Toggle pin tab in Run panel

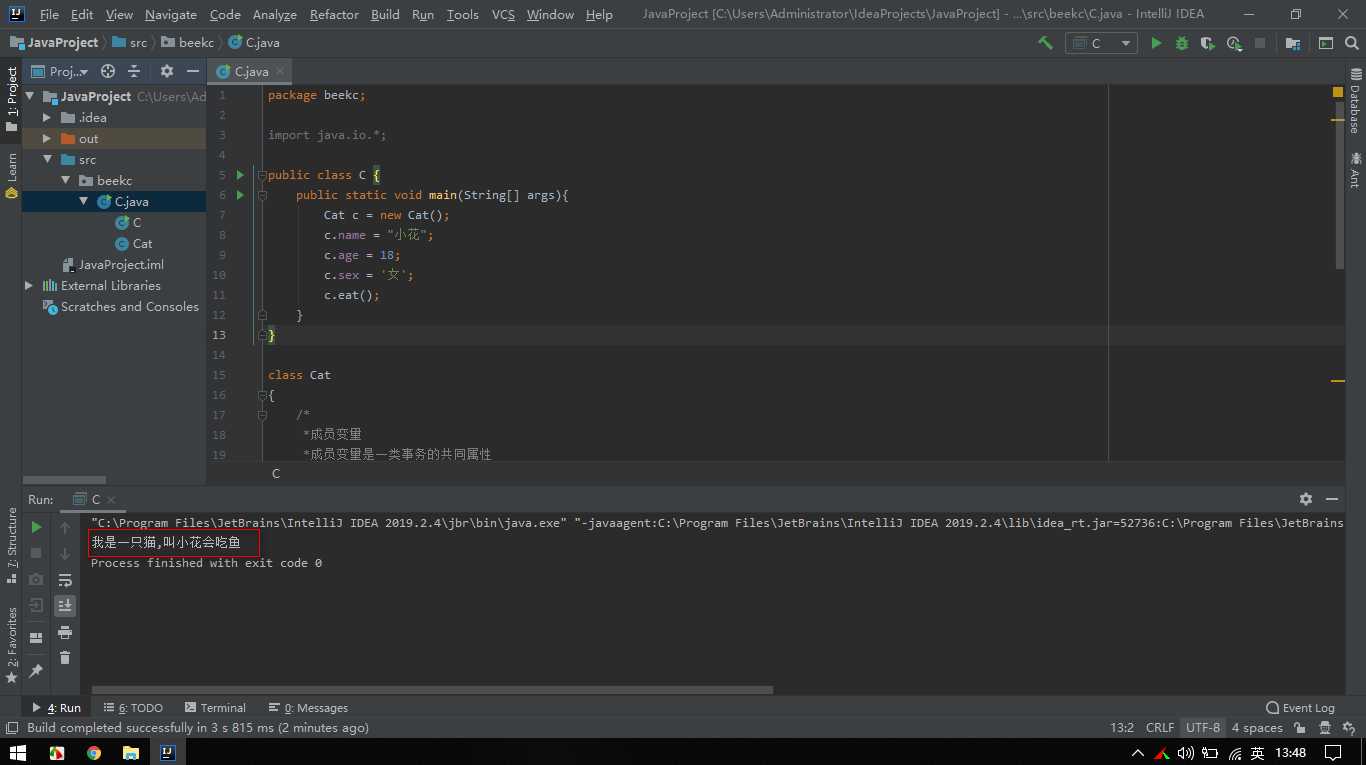[x=36, y=670]
